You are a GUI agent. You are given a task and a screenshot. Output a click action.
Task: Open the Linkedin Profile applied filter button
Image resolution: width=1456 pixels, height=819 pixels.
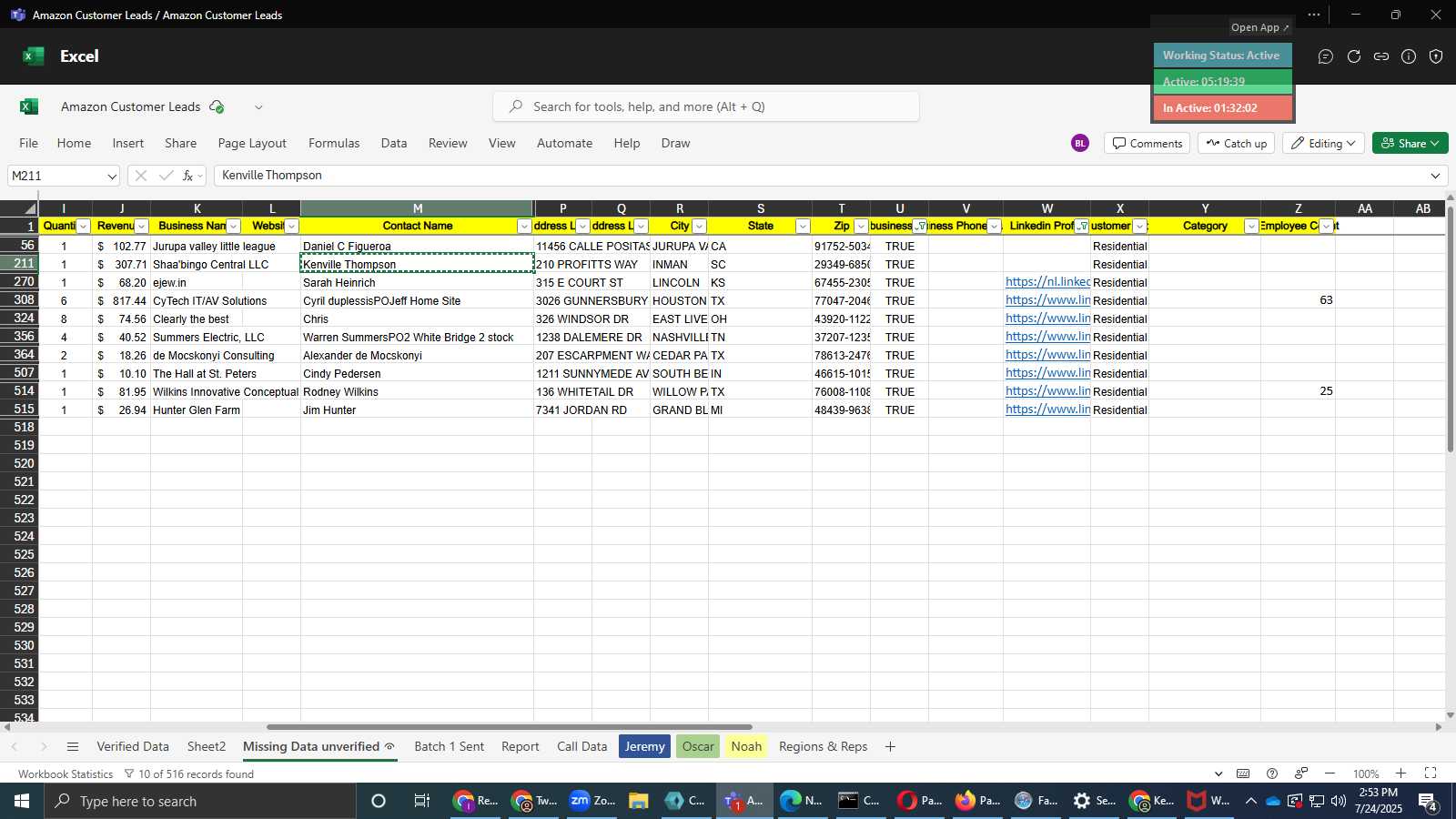(1082, 227)
